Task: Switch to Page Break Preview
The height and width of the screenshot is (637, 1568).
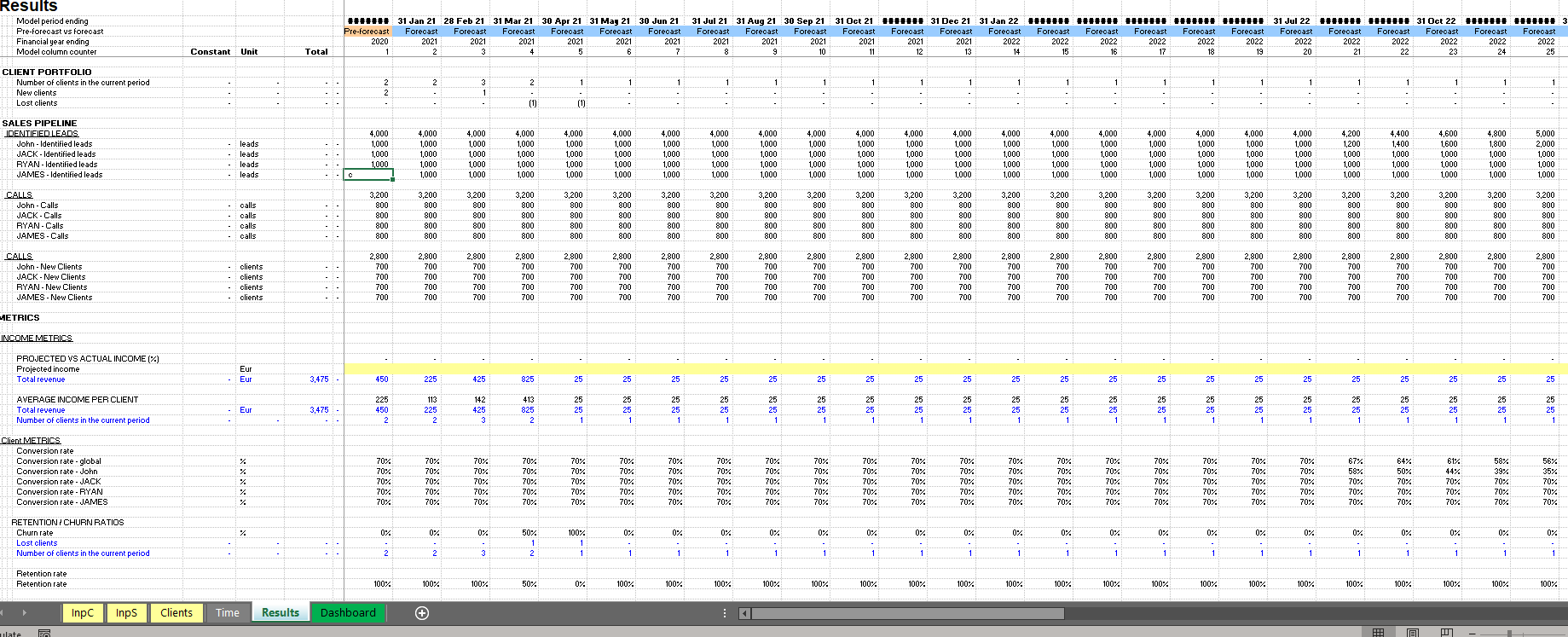Action: pos(1446,632)
